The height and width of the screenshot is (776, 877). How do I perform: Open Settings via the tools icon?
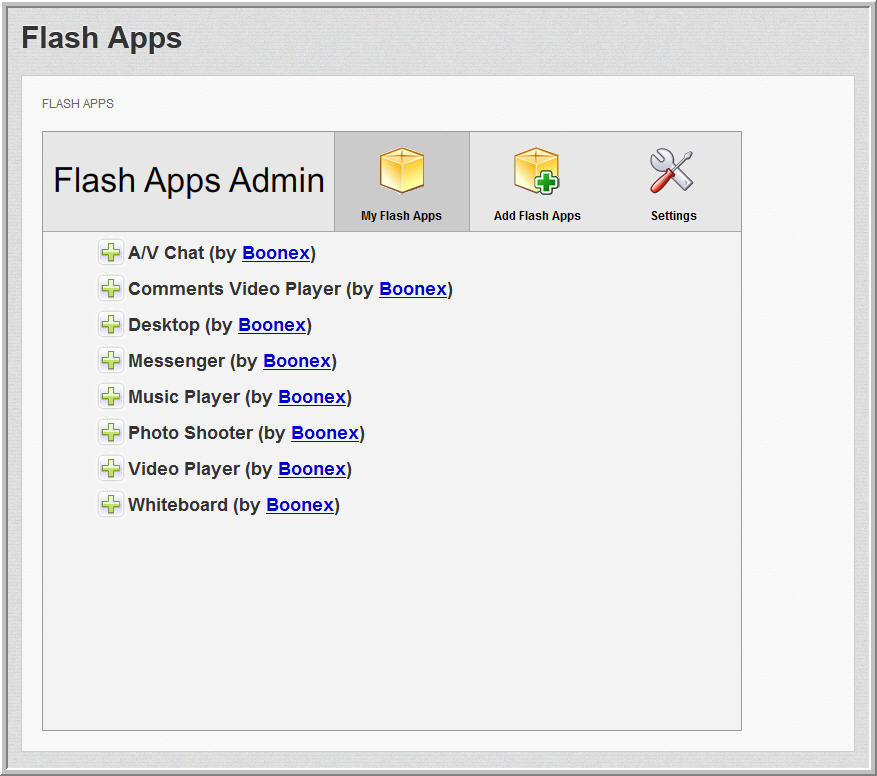[672, 171]
